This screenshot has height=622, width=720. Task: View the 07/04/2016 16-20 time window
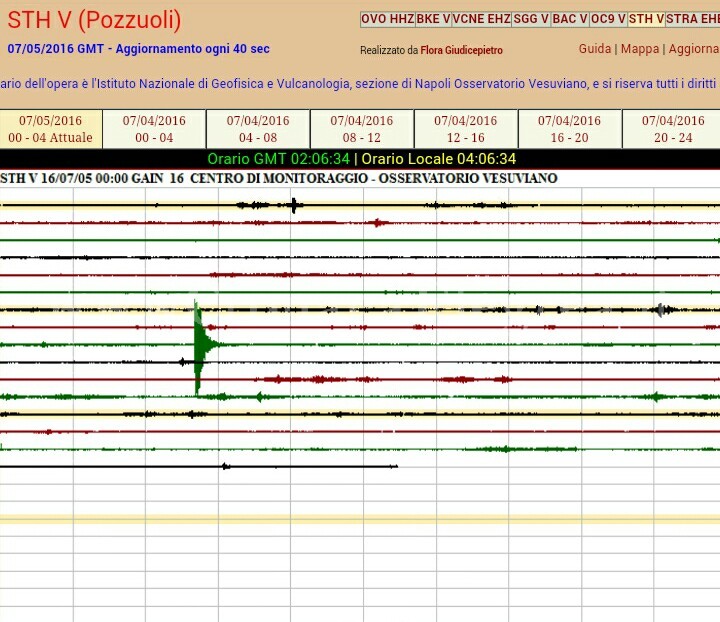click(570, 129)
